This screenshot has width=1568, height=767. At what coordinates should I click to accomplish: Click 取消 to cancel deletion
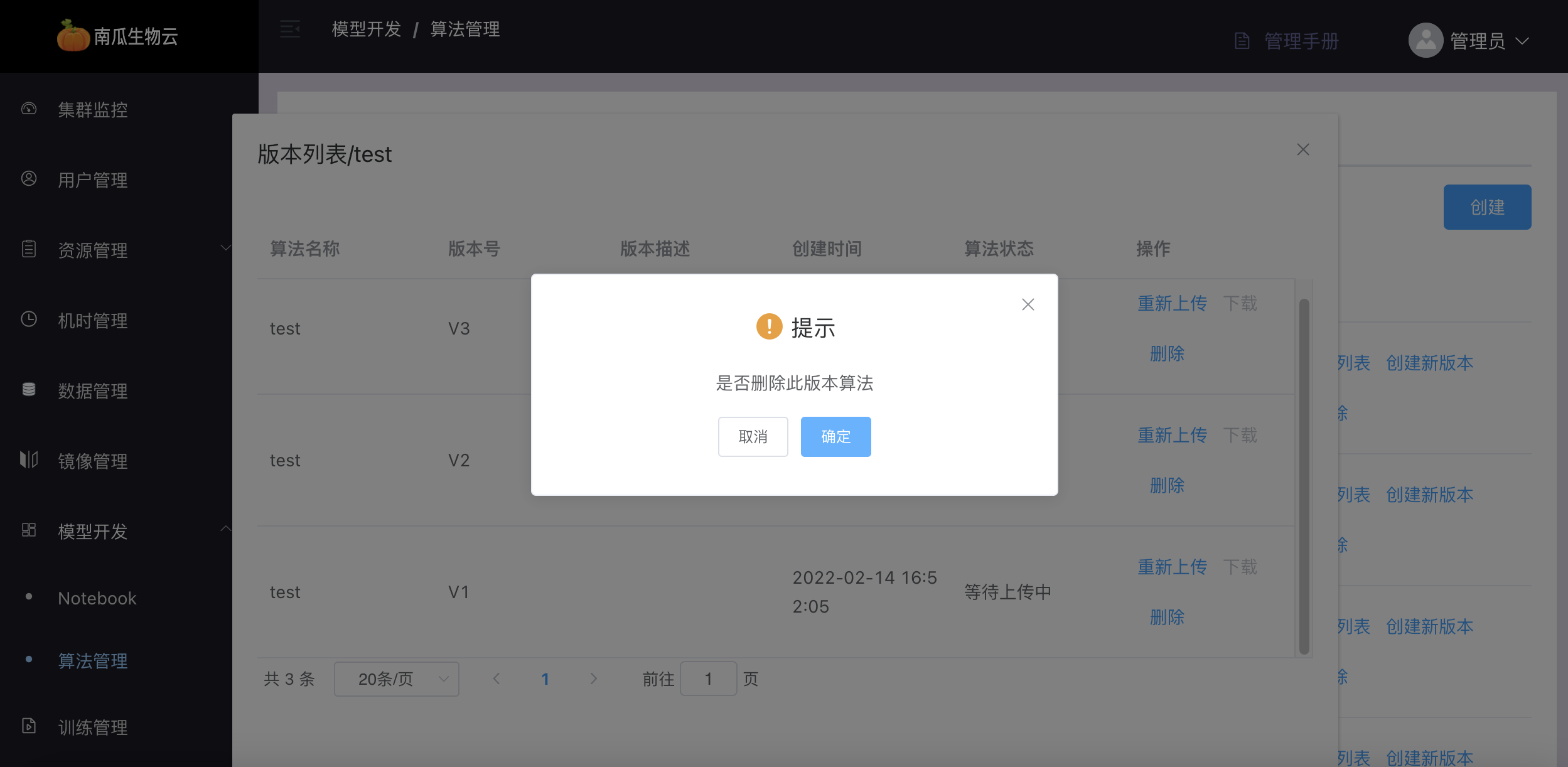(x=753, y=437)
